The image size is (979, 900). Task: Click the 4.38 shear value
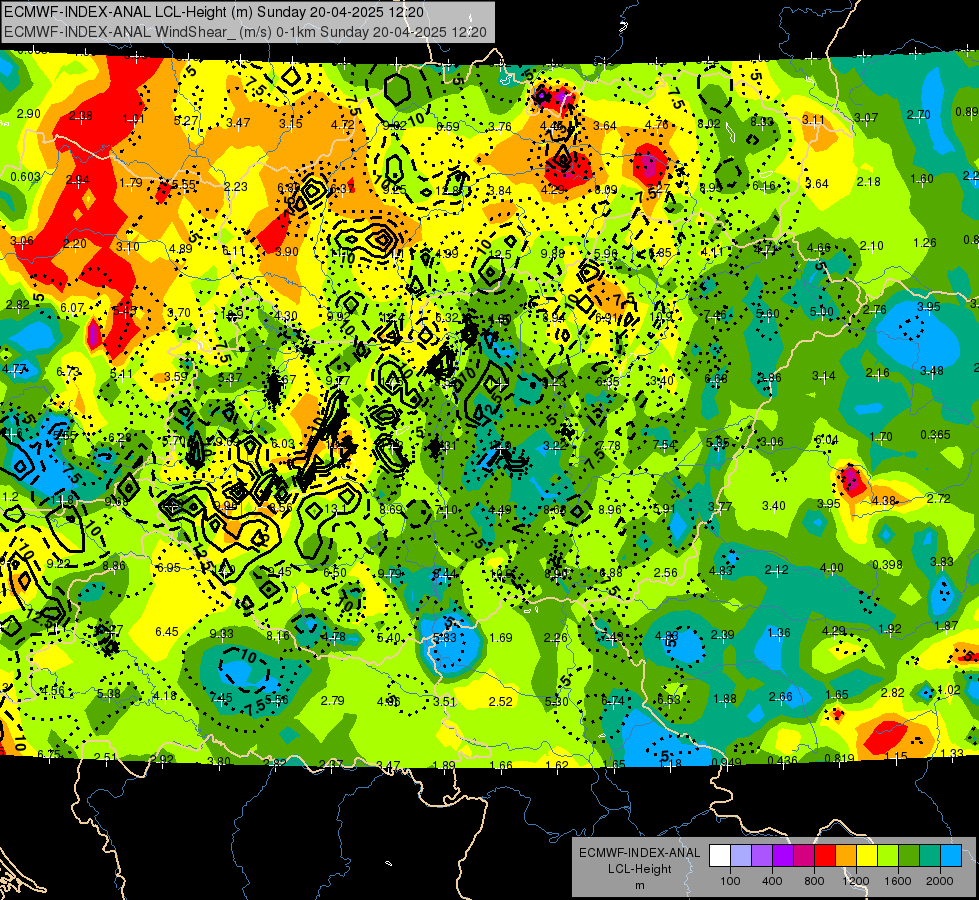coord(883,500)
